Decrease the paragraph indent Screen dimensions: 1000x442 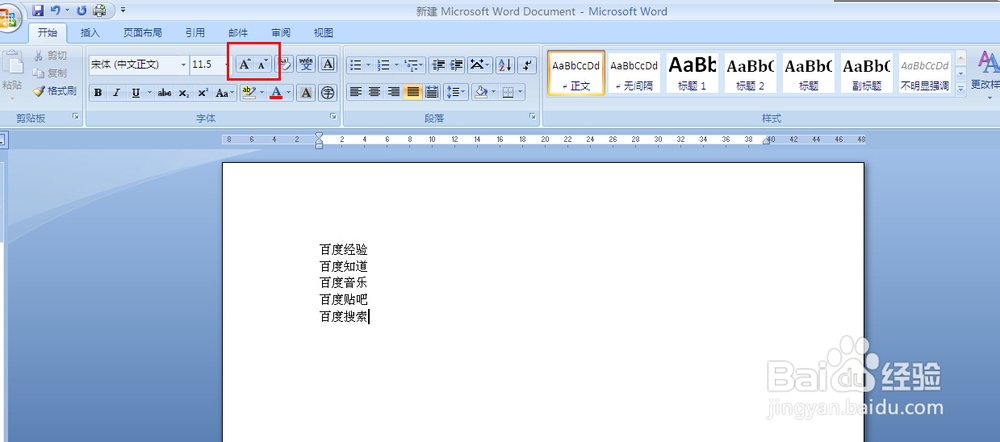point(438,64)
